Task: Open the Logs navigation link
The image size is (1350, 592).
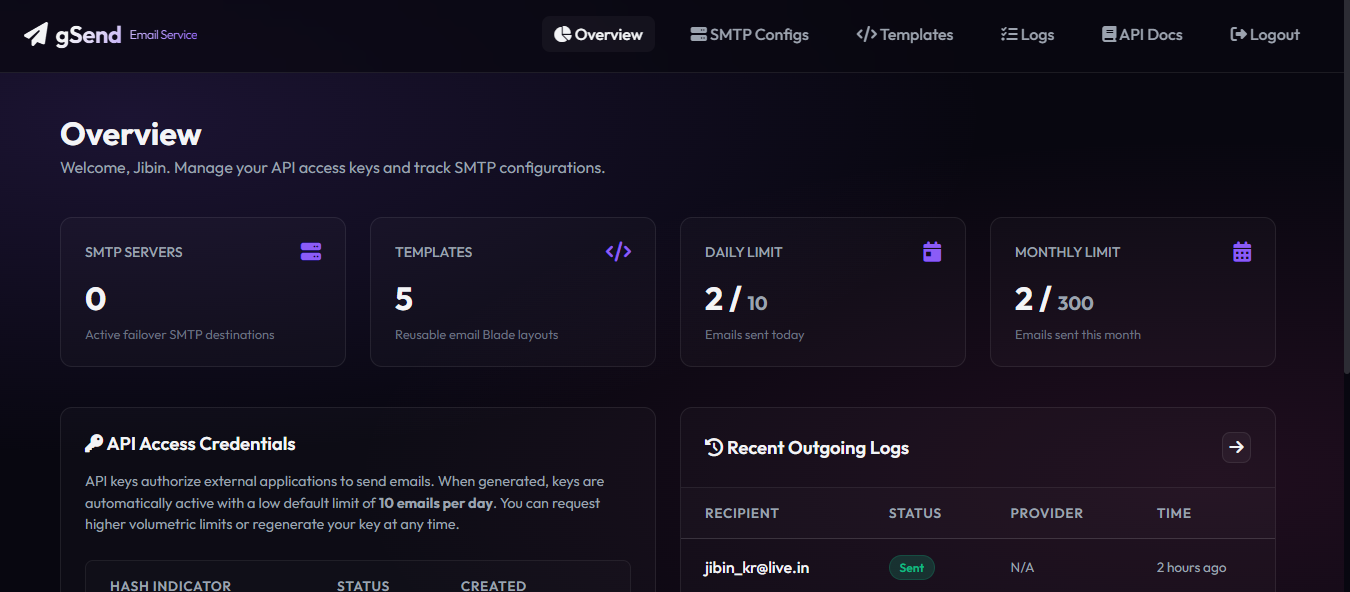Action: point(1027,34)
